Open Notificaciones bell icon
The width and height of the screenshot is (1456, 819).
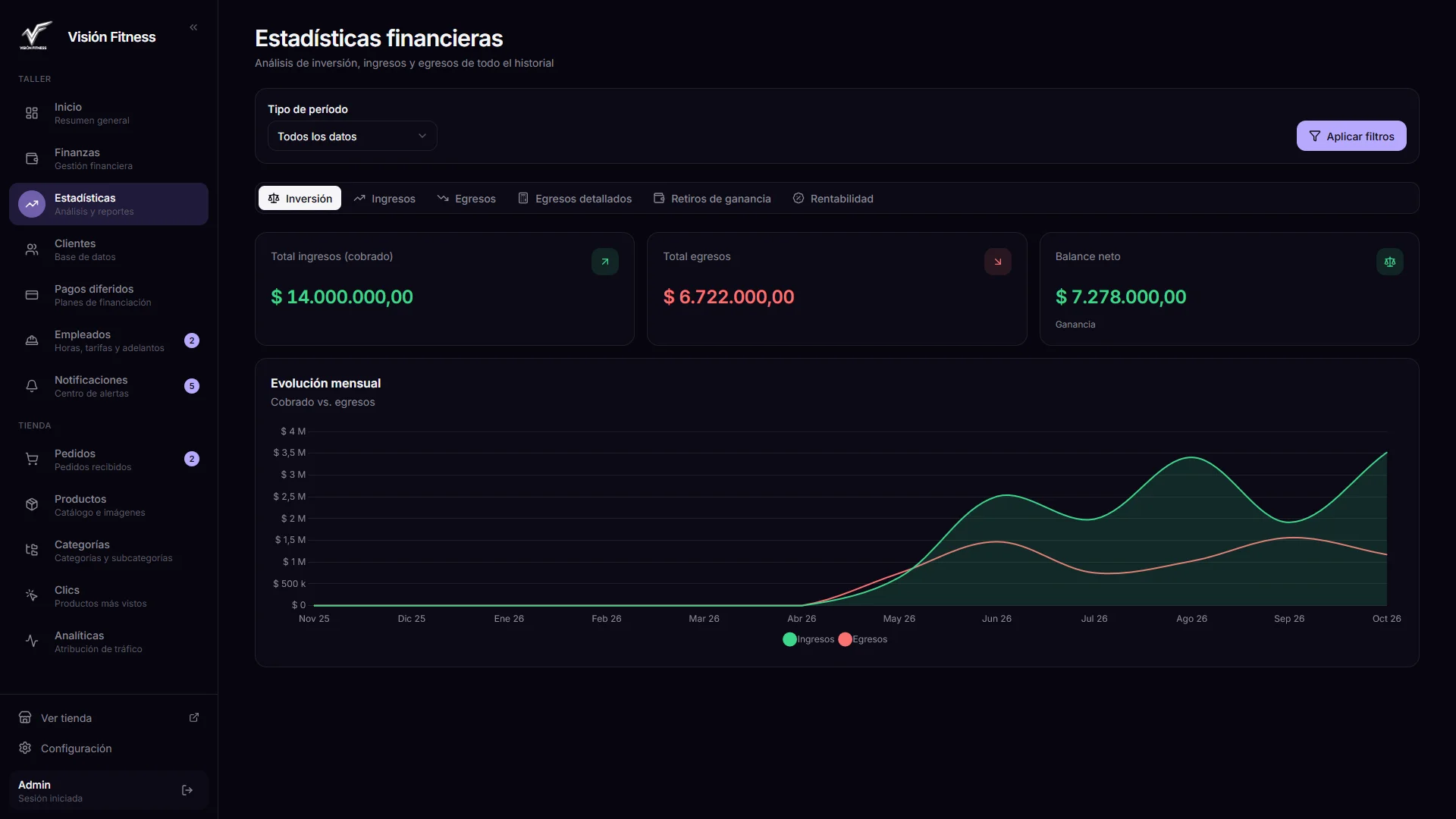pos(32,386)
